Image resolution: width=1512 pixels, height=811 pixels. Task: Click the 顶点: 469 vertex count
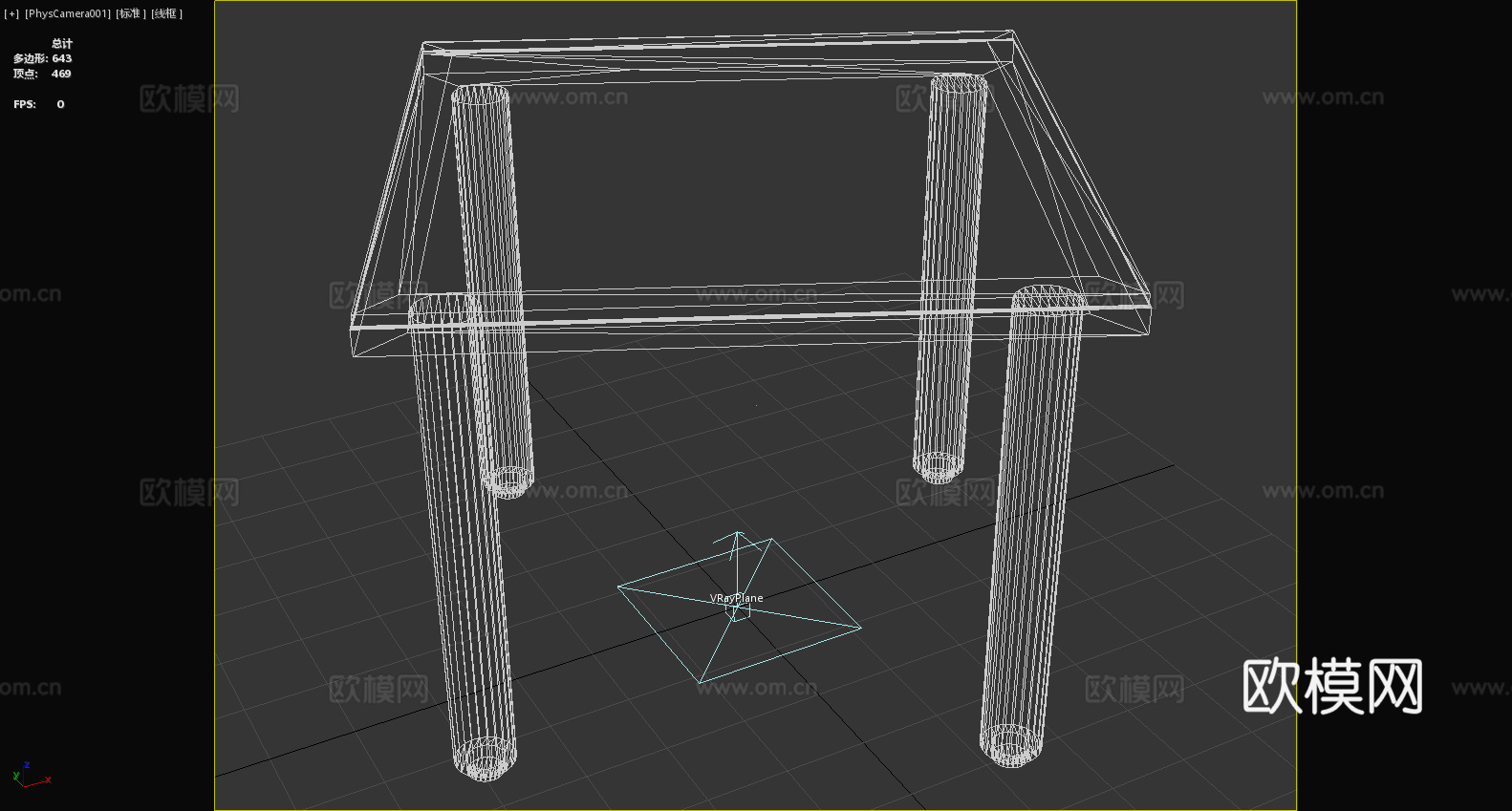[42, 74]
